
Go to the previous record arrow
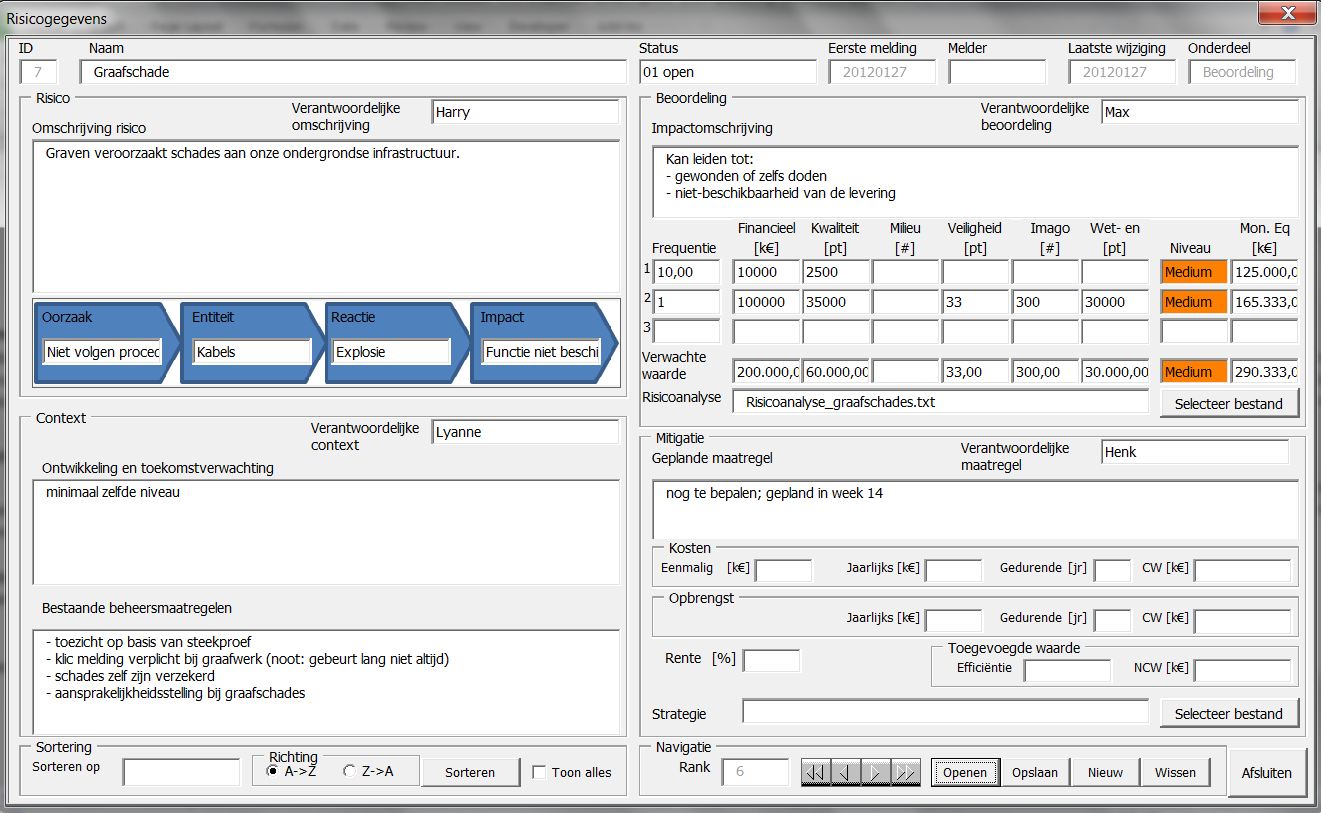pos(846,773)
